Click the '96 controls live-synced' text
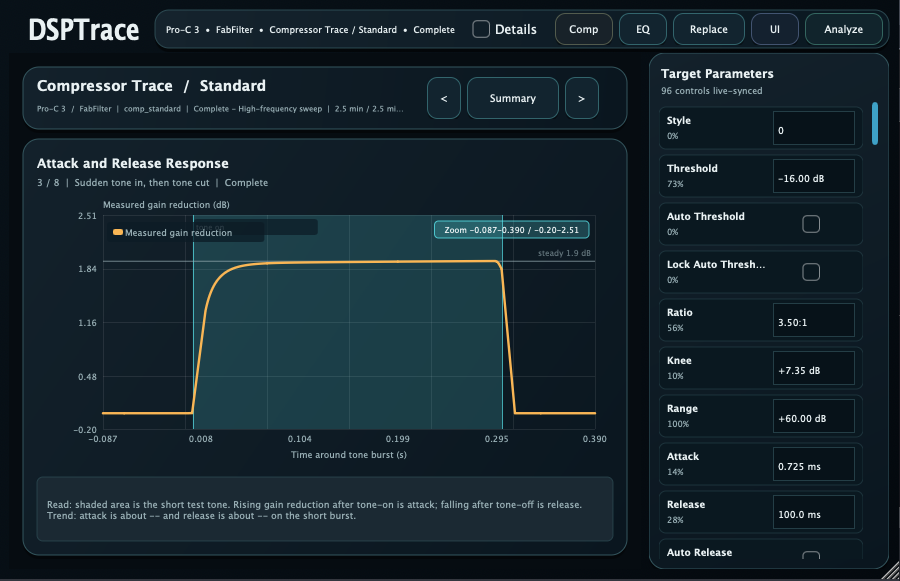Viewport: 900px width, 581px height. [711, 91]
